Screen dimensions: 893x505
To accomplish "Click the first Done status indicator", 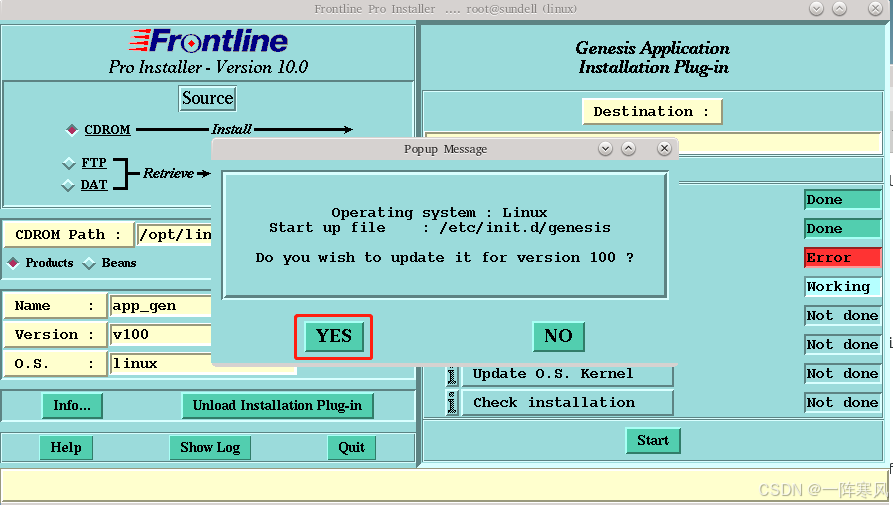I will pos(842,200).
